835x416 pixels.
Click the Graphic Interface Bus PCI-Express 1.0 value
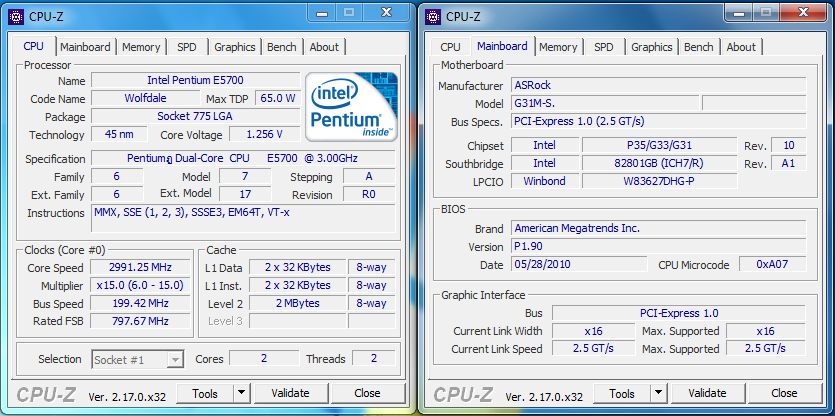click(x=679, y=313)
